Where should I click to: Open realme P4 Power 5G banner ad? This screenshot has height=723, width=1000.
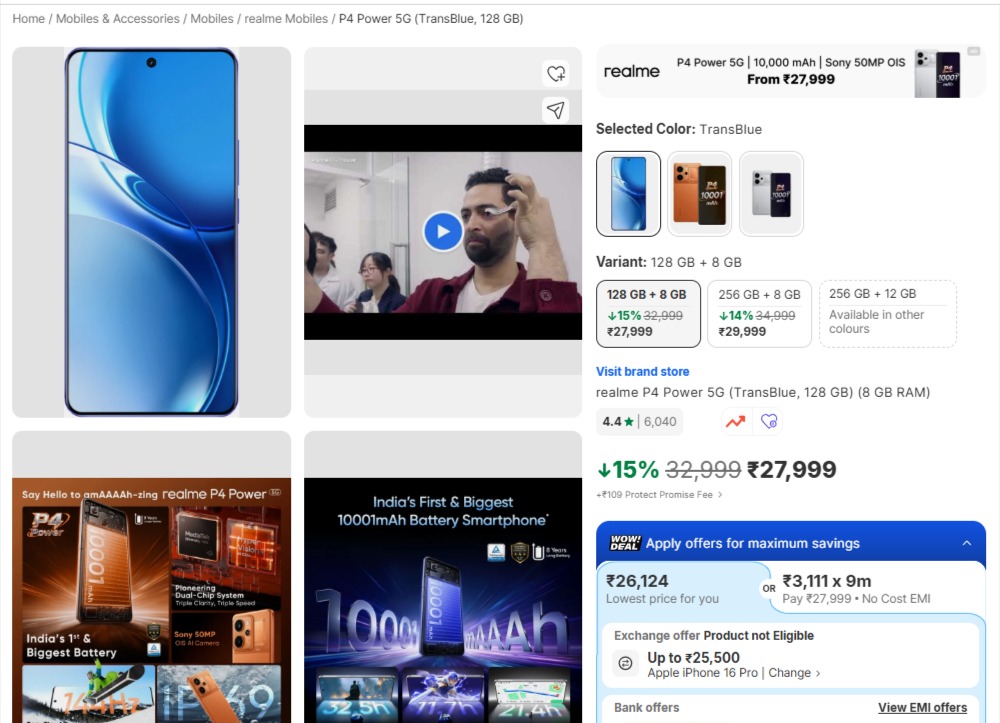[791, 71]
